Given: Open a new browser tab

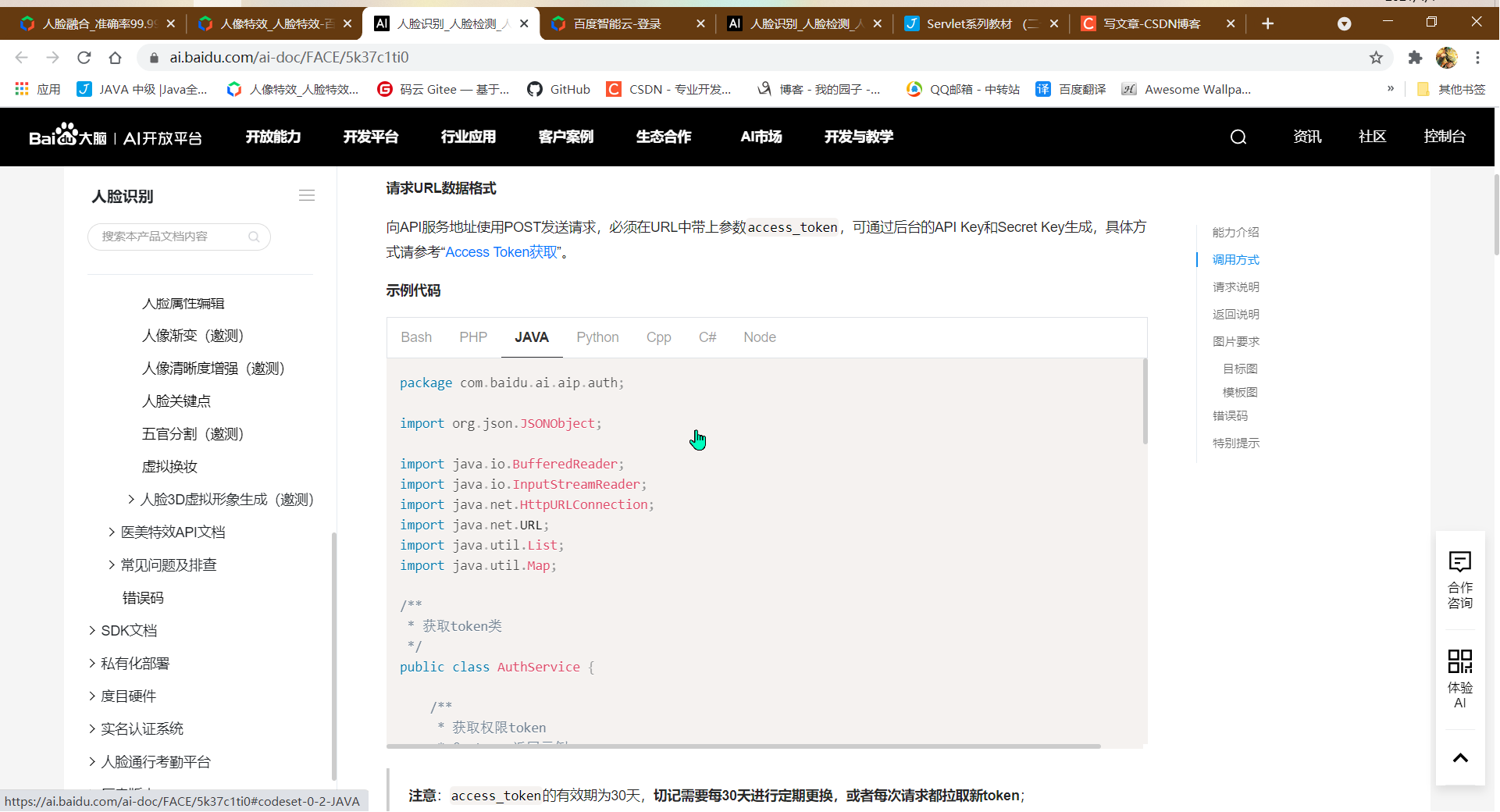Looking at the screenshot, I should 1267,23.
